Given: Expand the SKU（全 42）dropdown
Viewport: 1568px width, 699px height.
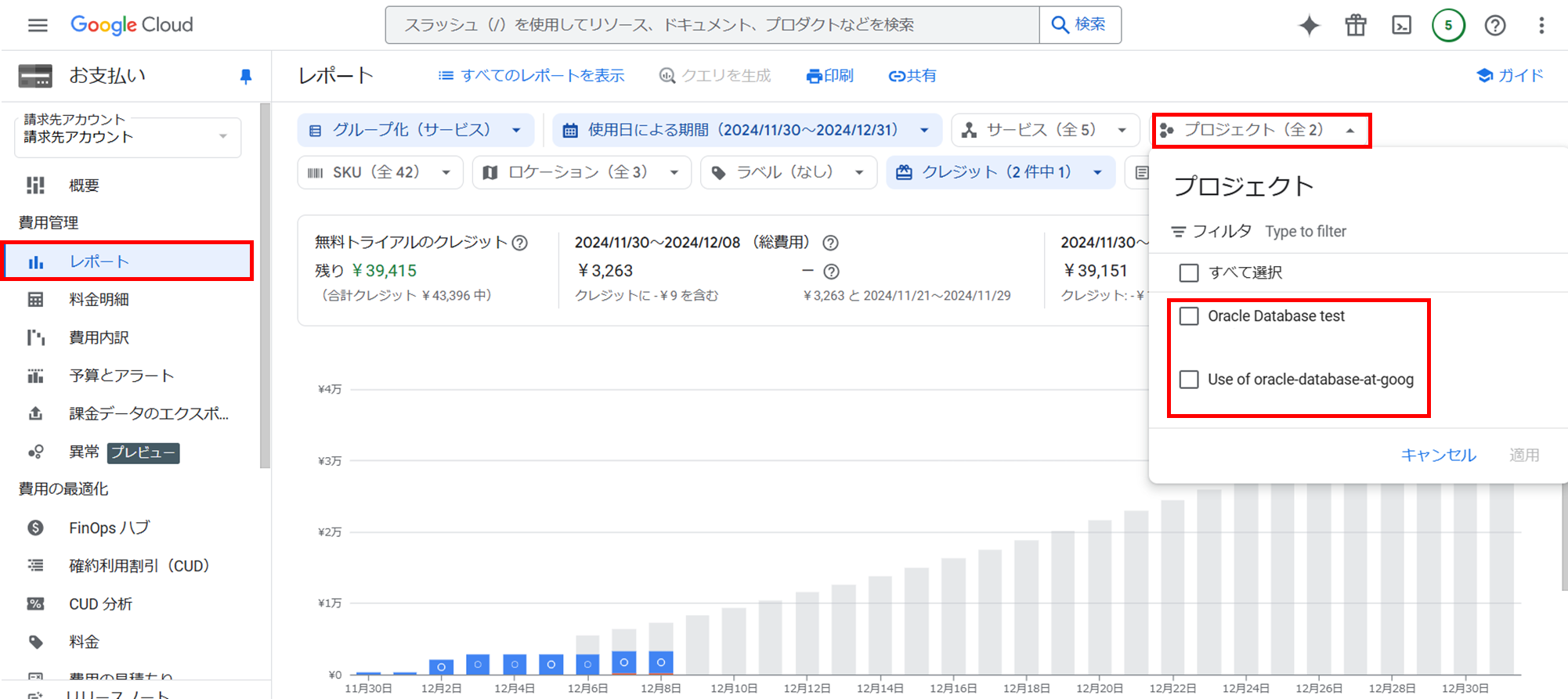Looking at the screenshot, I should click(x=380, y=172).
